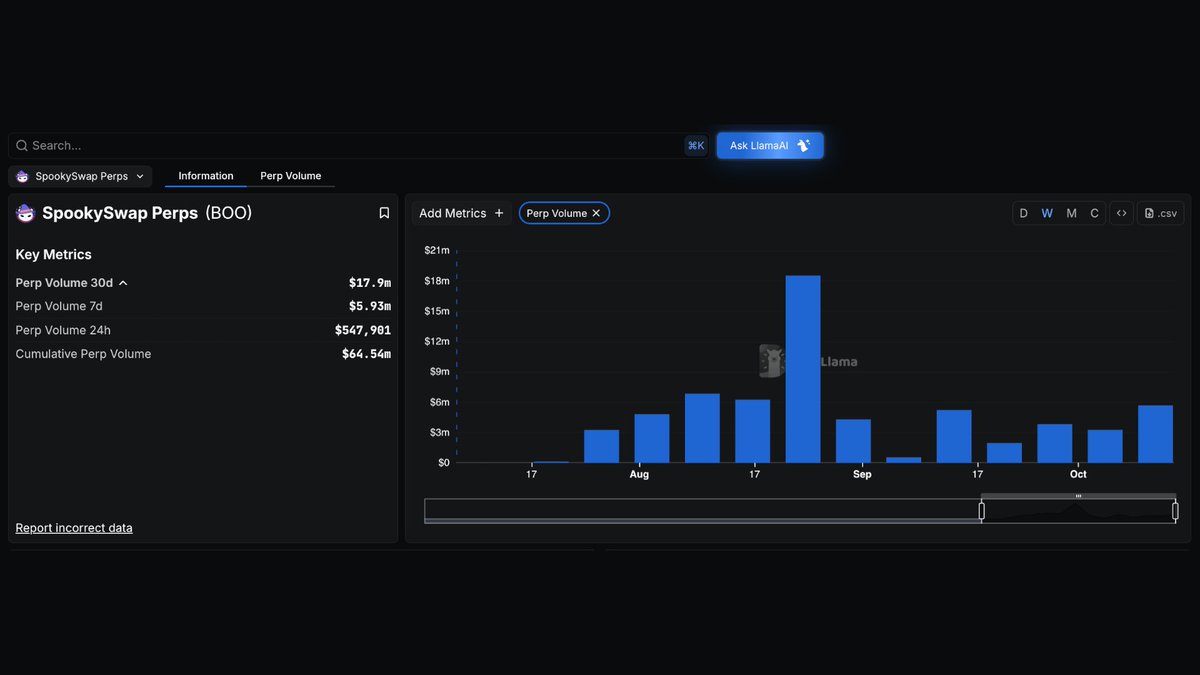Select Cumulative (C) chart view
Screen dimensions: 1200x675
tap(1094, 213)
